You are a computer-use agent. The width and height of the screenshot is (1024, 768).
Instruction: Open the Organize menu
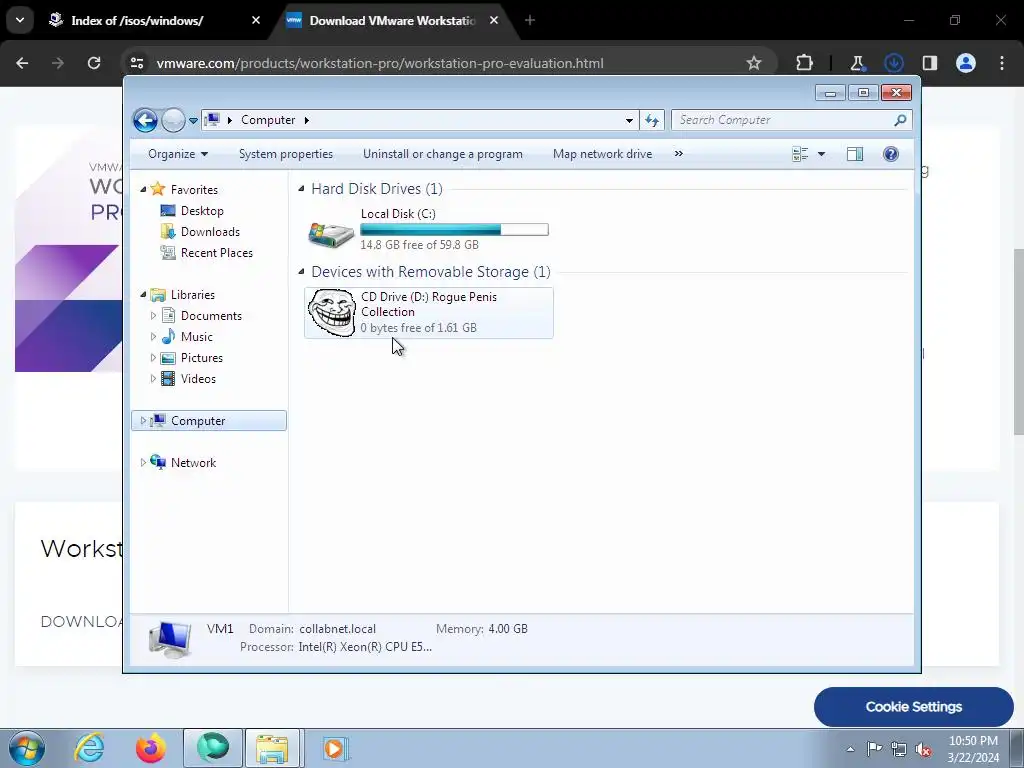pos(178,154)
